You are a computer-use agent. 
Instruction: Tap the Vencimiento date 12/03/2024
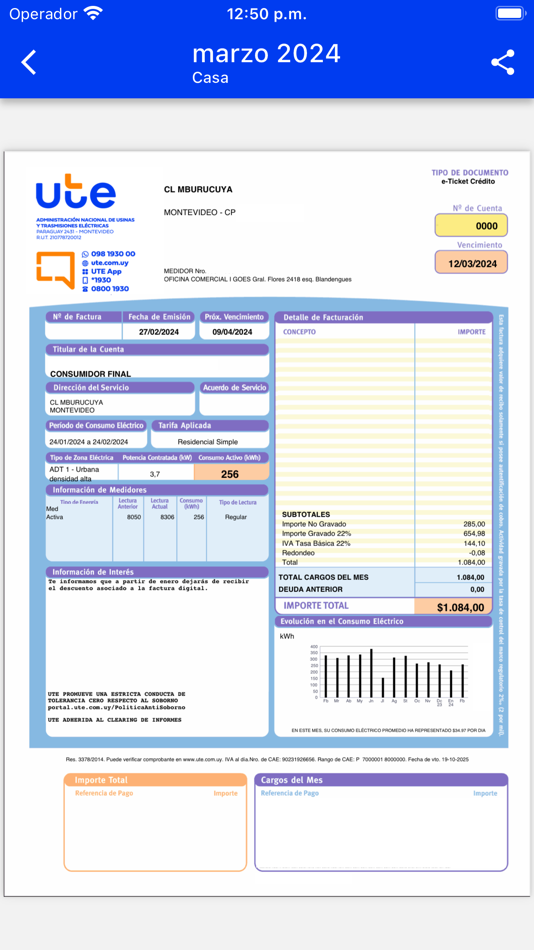471,262
